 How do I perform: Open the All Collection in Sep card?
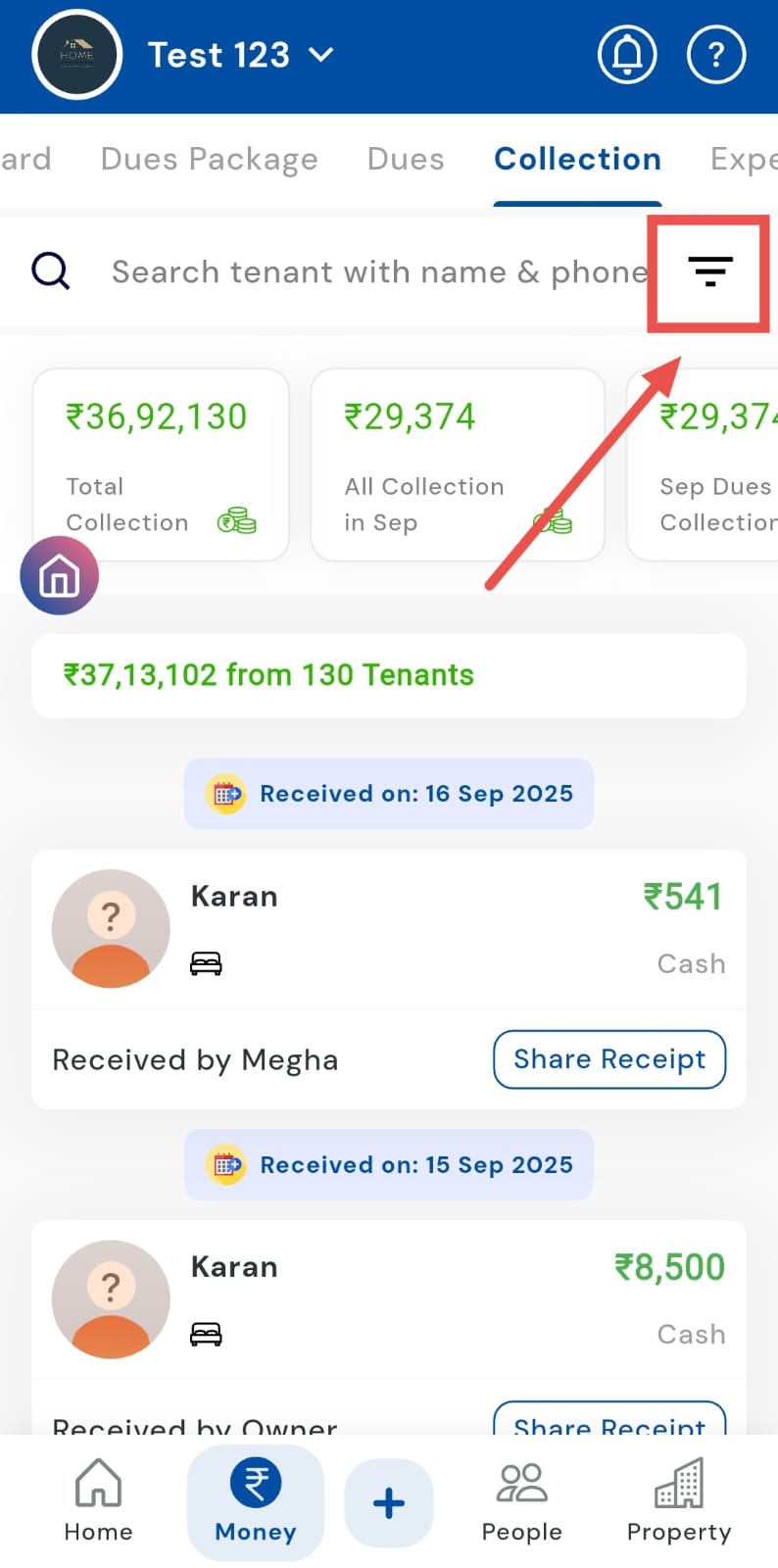click(x=457, y=465)
